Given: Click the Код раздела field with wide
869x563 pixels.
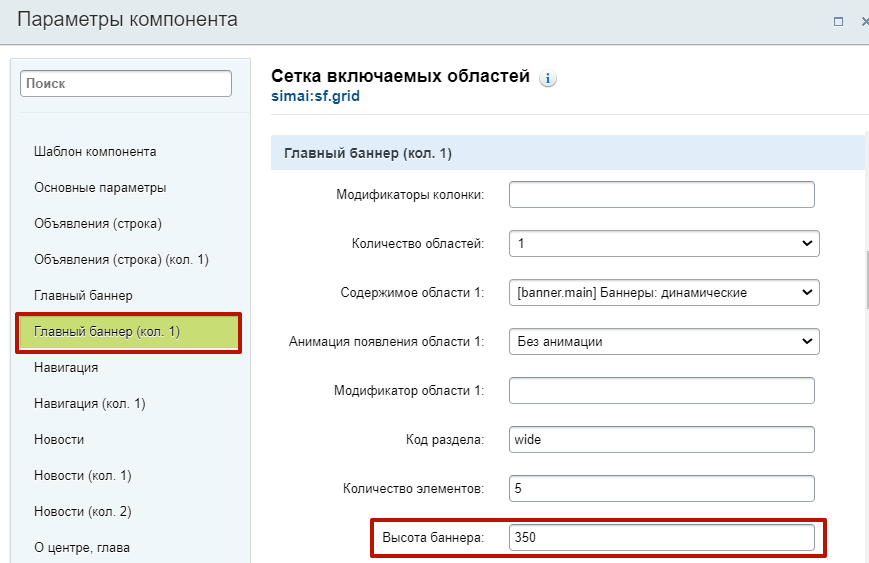Looking at the screenshot, I should pyautogui.click(x=661, y=439).
